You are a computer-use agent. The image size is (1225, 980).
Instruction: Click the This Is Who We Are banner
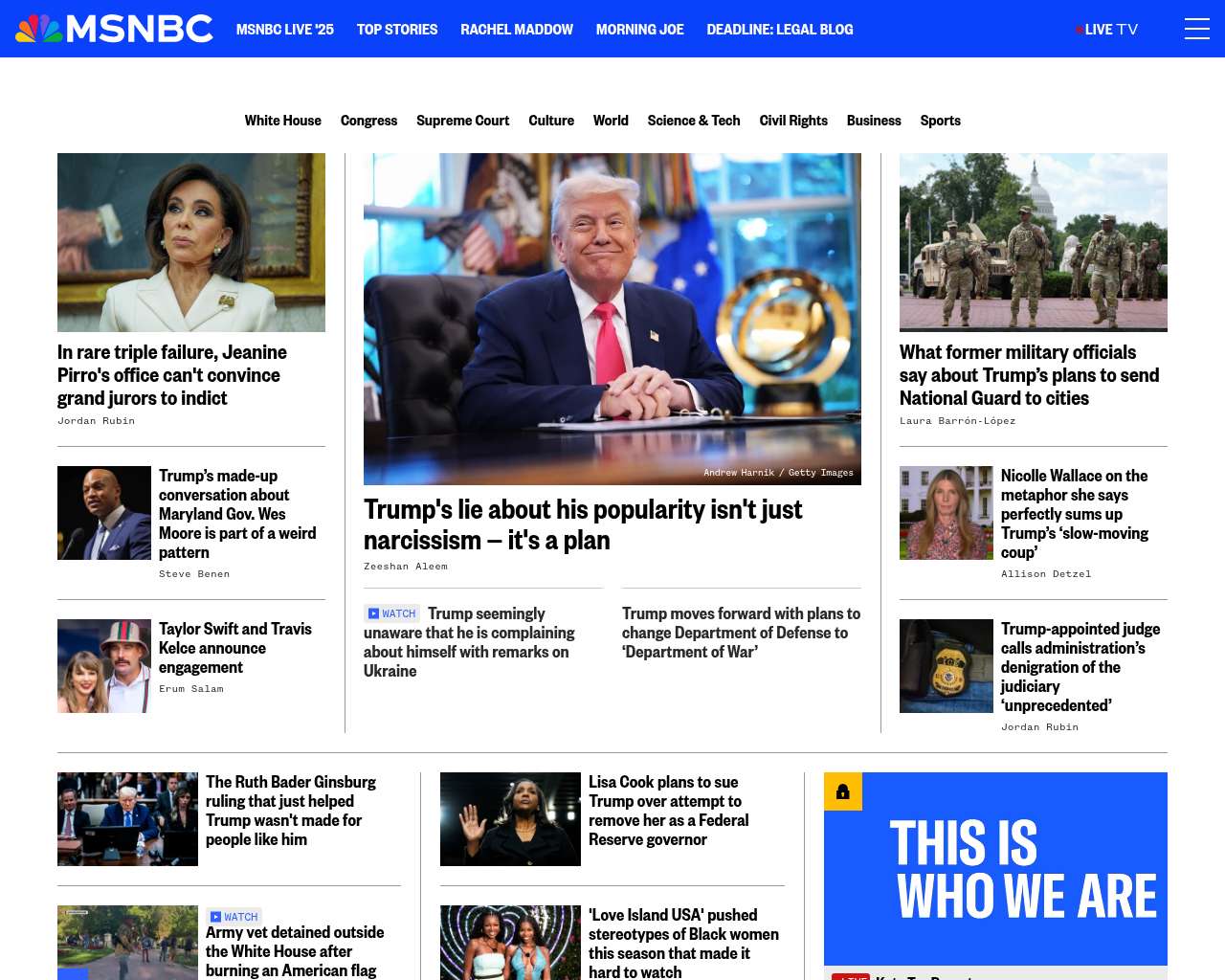point(995,869)
